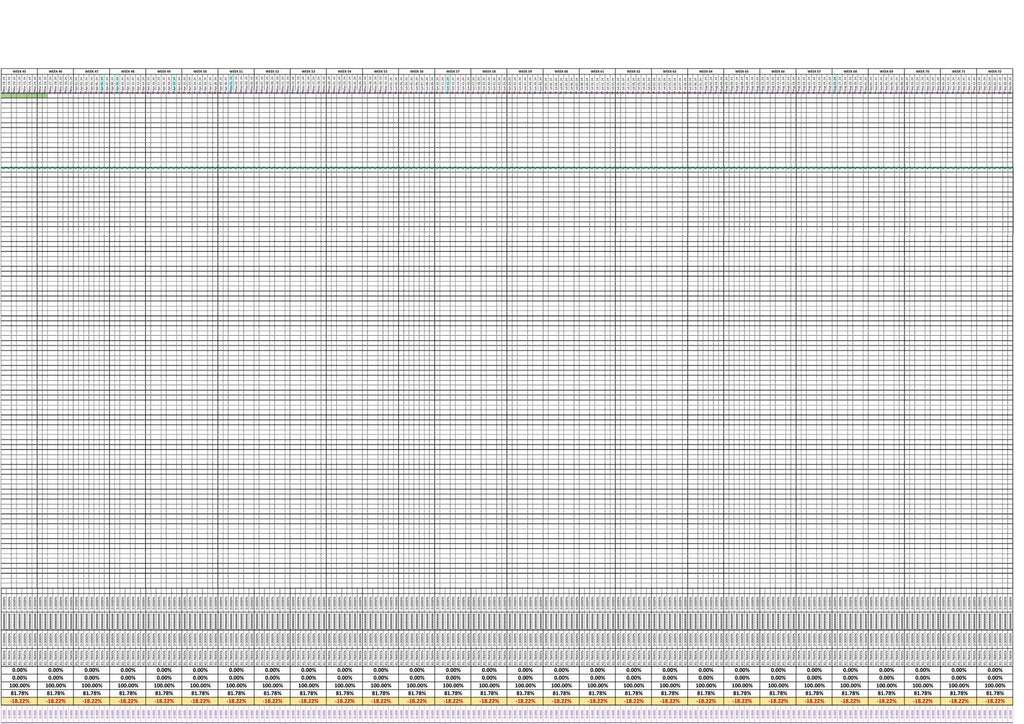
Task: Choose the WEEK 55 header cell
Action: [x=381, y=71]
